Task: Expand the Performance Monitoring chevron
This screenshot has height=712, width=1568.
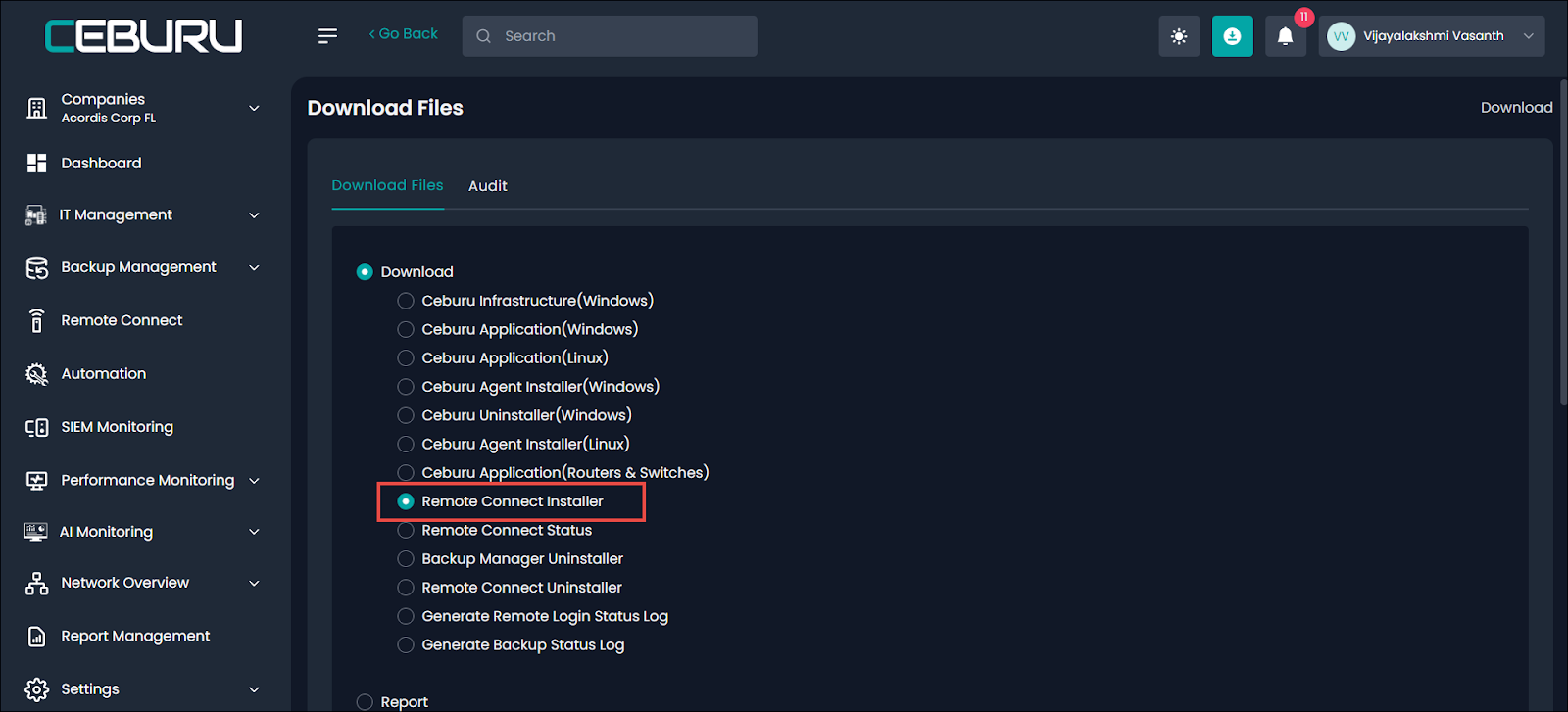Action: point(254,481)
